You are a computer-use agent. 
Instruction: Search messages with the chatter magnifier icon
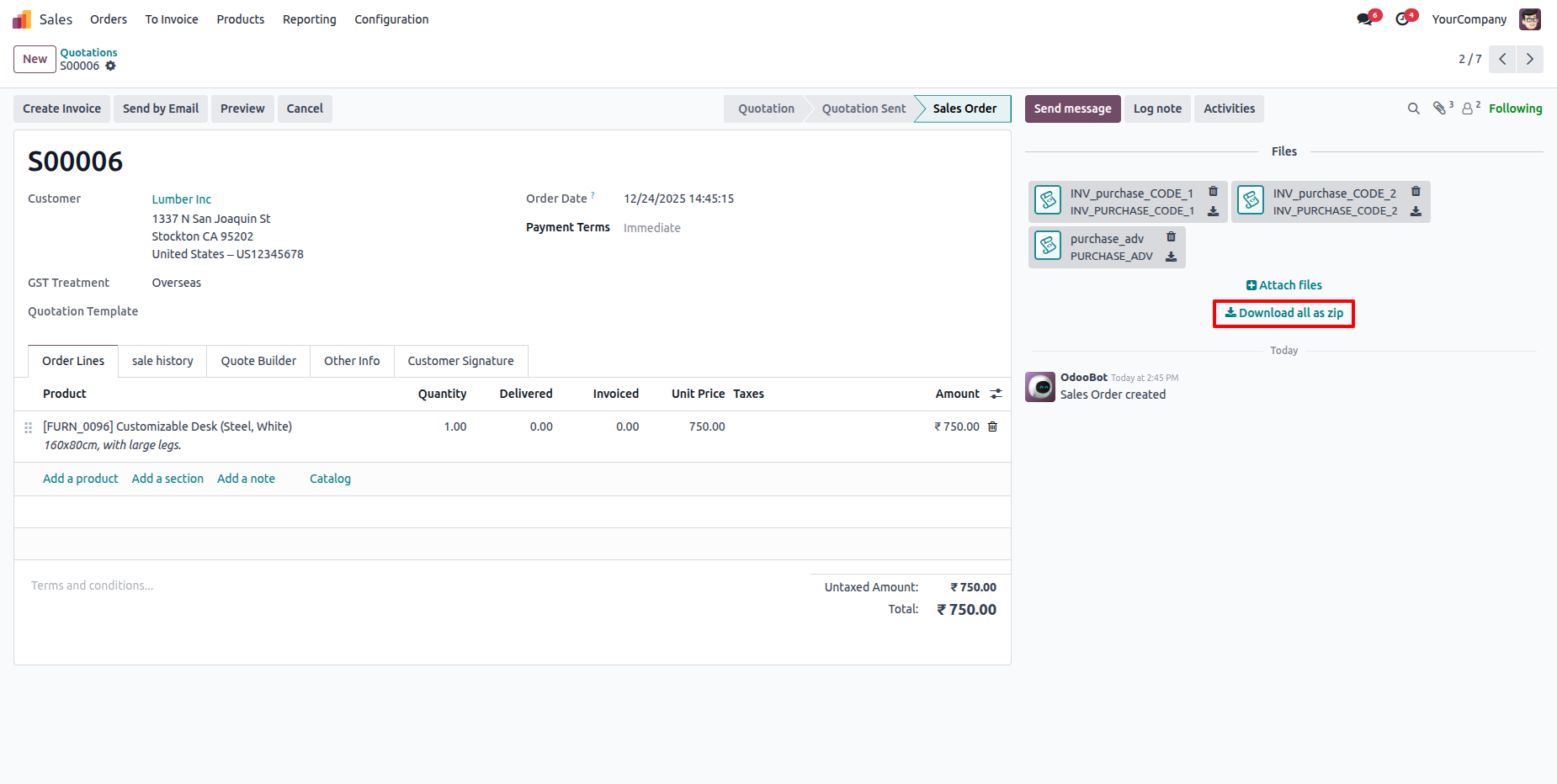[x=1414, y=109]
